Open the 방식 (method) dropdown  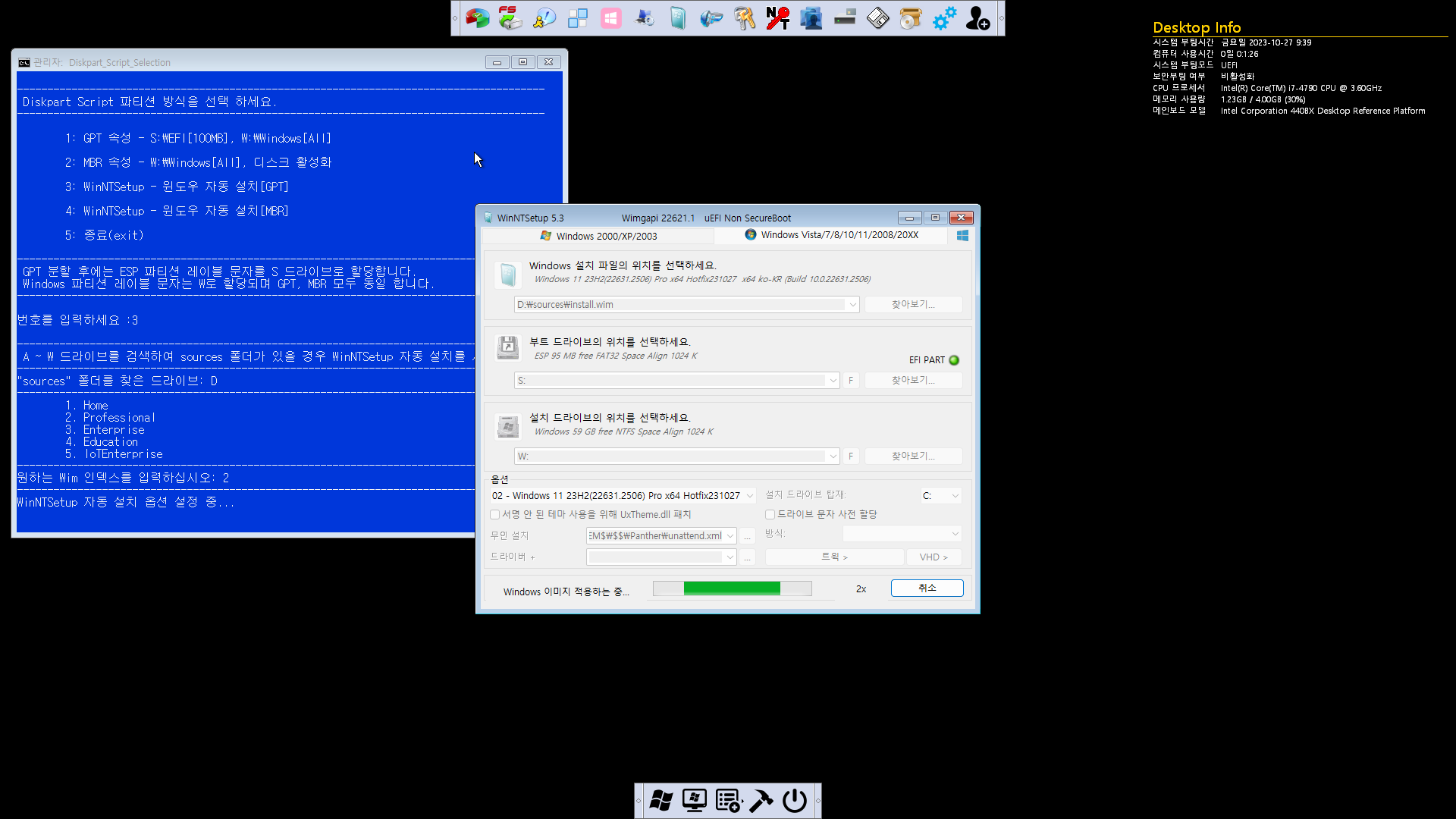click(902, 534)
